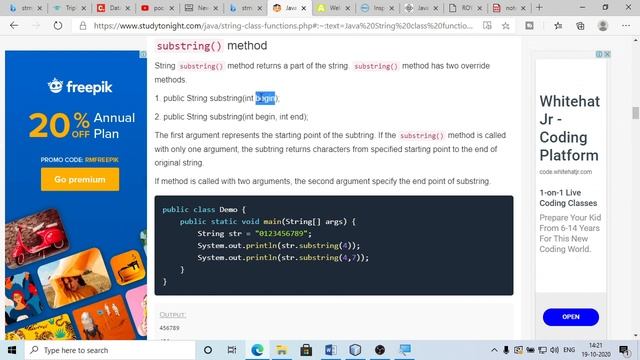640x360 pixels.
Task: Open the volume control tray icon
Action: [554, 350]
